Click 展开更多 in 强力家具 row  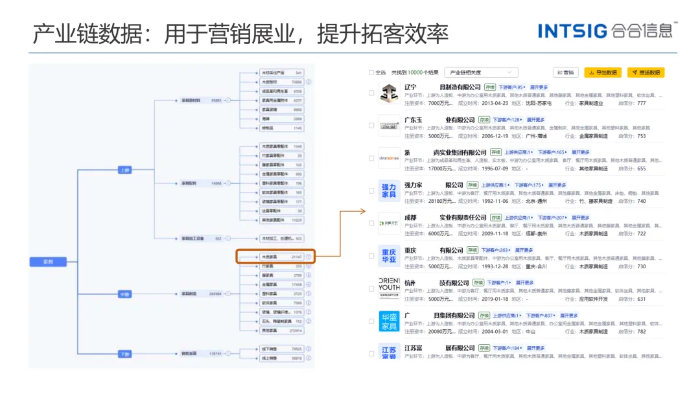click(557, 185)
